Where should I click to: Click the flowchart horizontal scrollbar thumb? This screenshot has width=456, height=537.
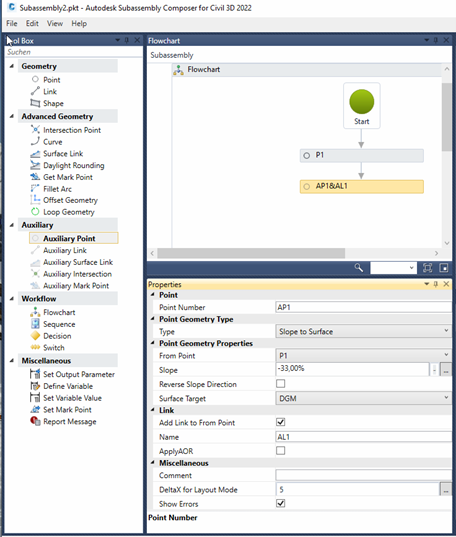(x=251, y=253)
